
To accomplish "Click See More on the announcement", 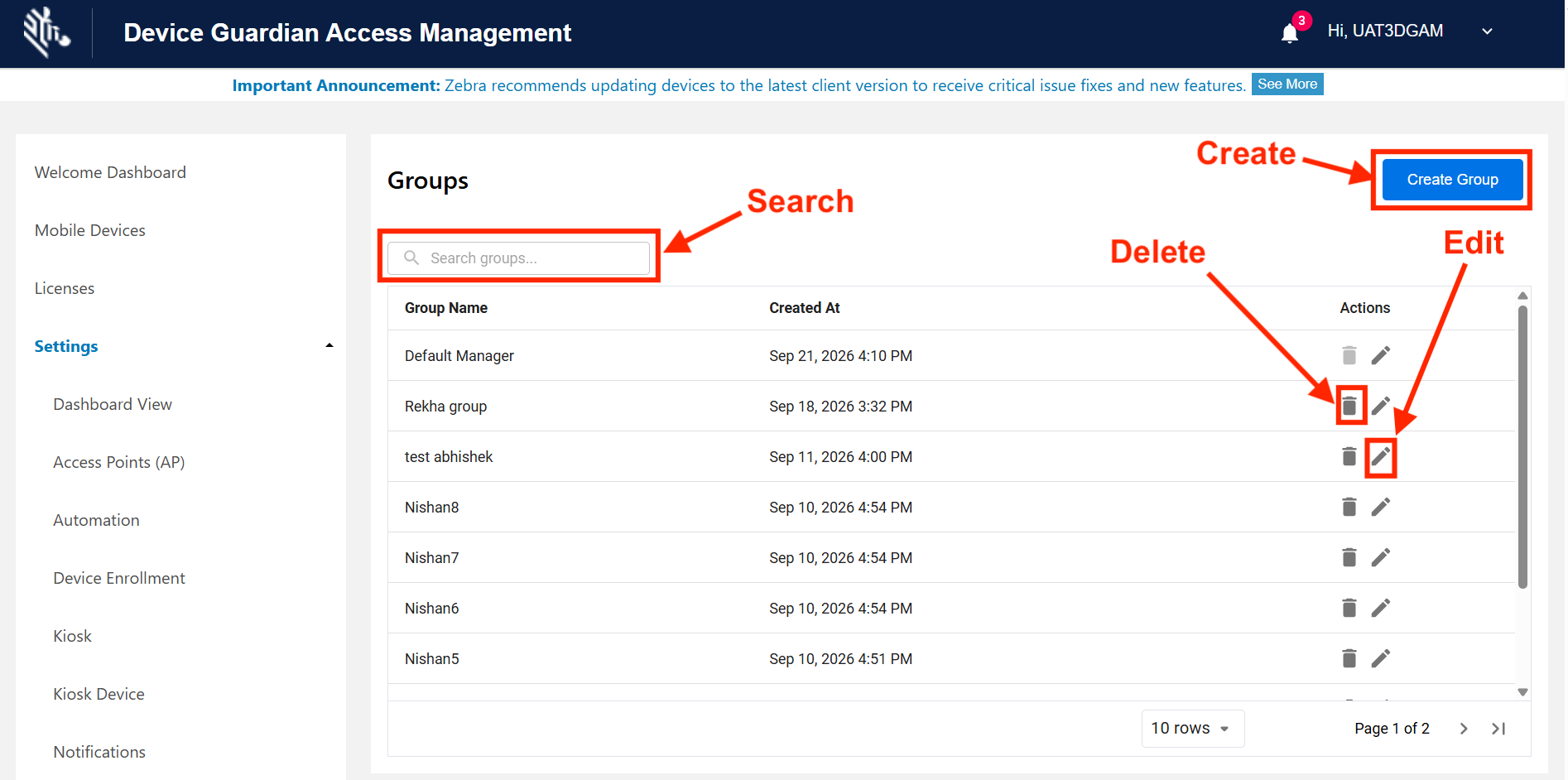I will (x=1287, y=84).
